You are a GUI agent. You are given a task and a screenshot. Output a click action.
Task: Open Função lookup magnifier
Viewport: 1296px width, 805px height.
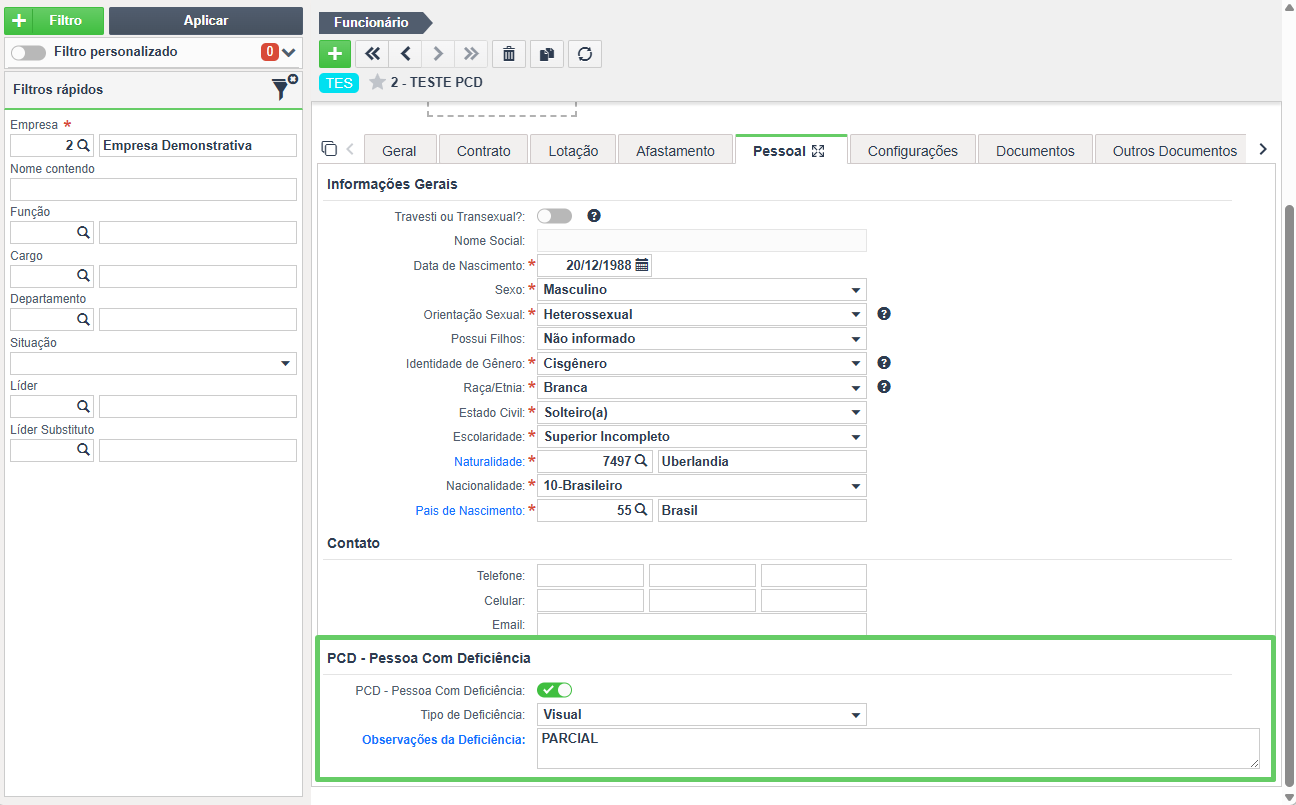pyautogui.click(x=84, y=232)
